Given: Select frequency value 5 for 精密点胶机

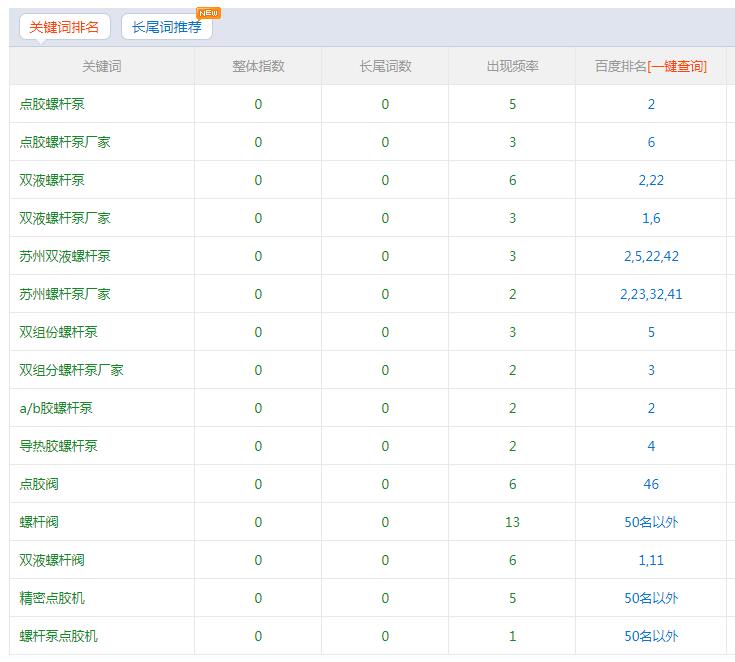Looking at the screenshot, I should 512,598.
